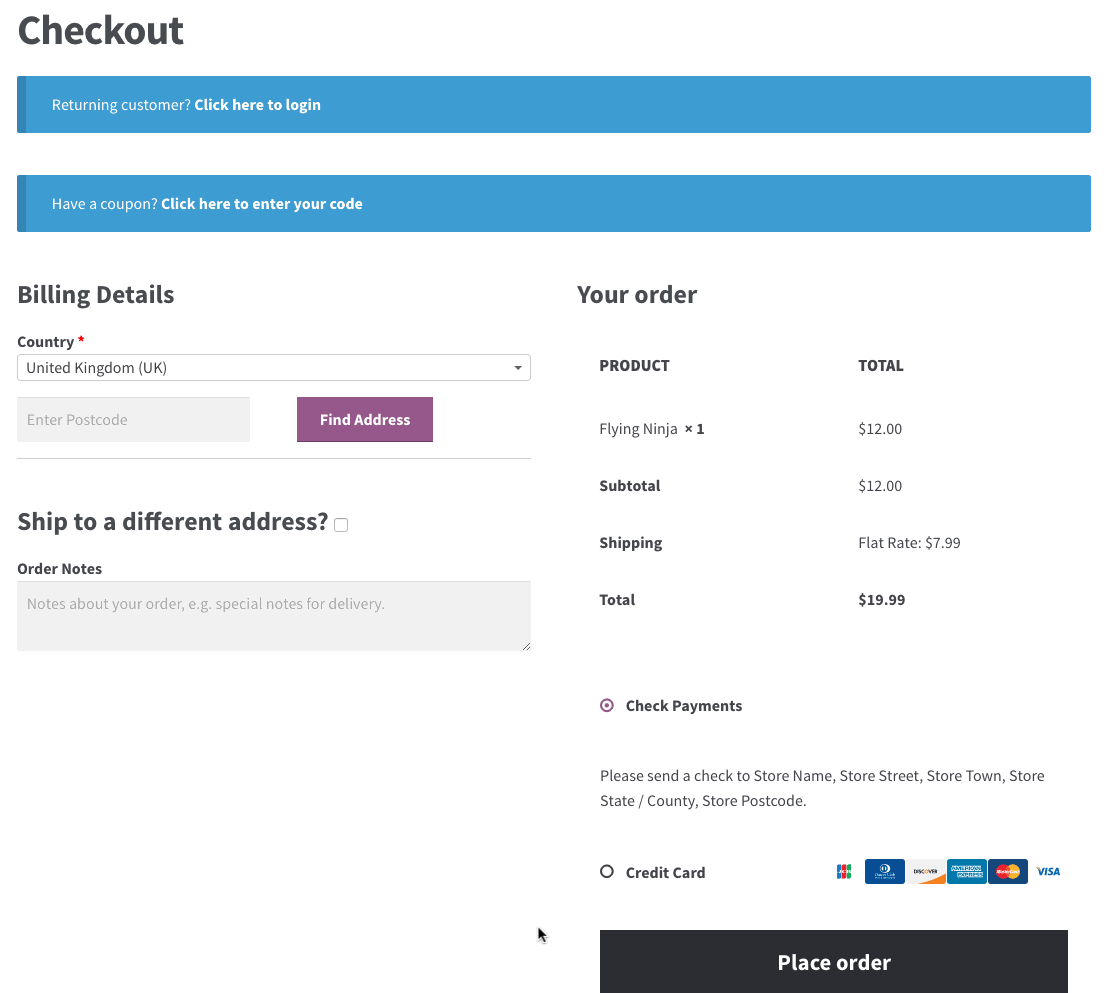Viewport: 1116px width, 993px height.
Task: Click the Diners Club card icon
Action: 885,871
